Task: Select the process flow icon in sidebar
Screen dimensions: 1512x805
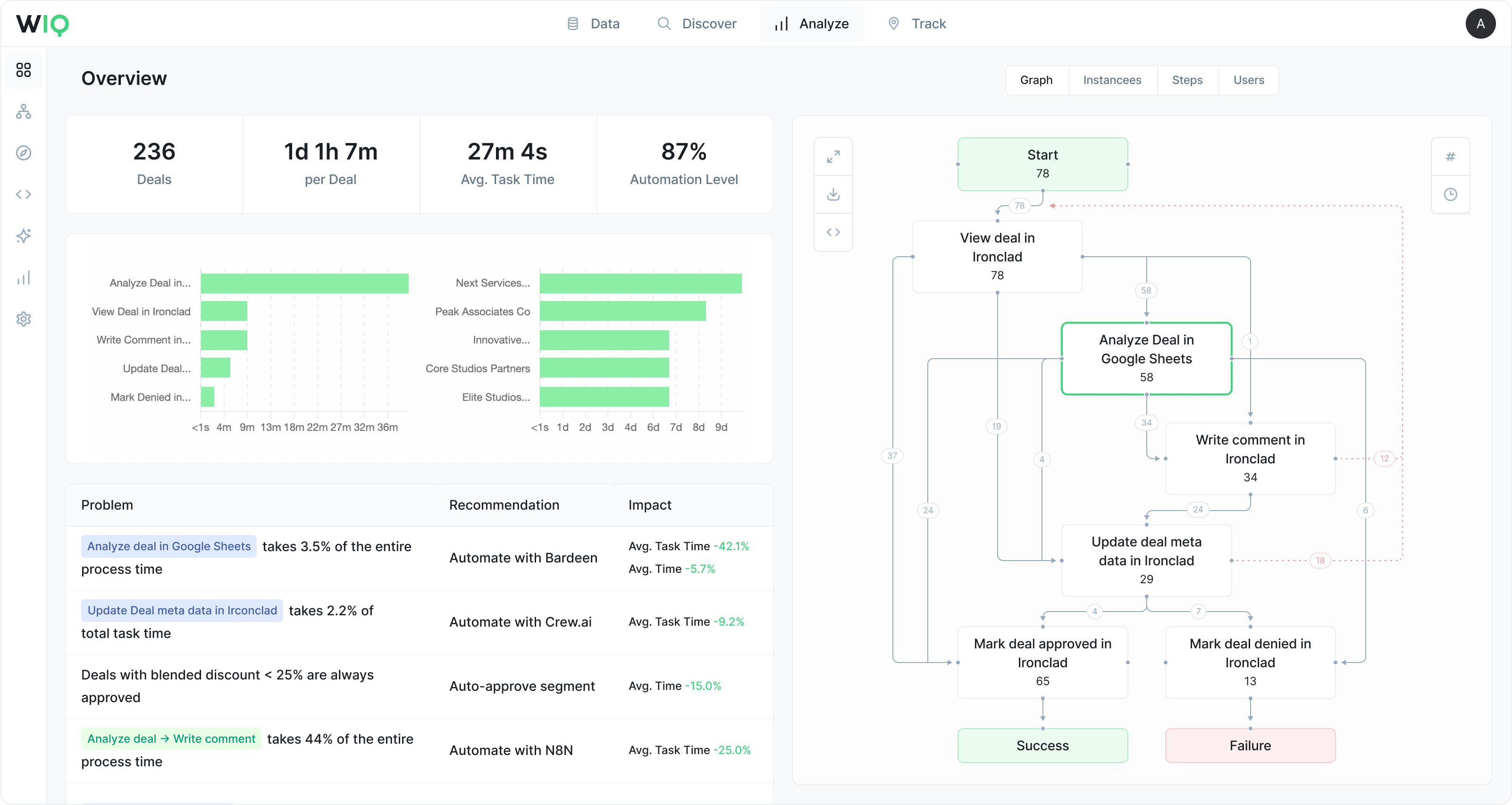Action: coord(24,111)
